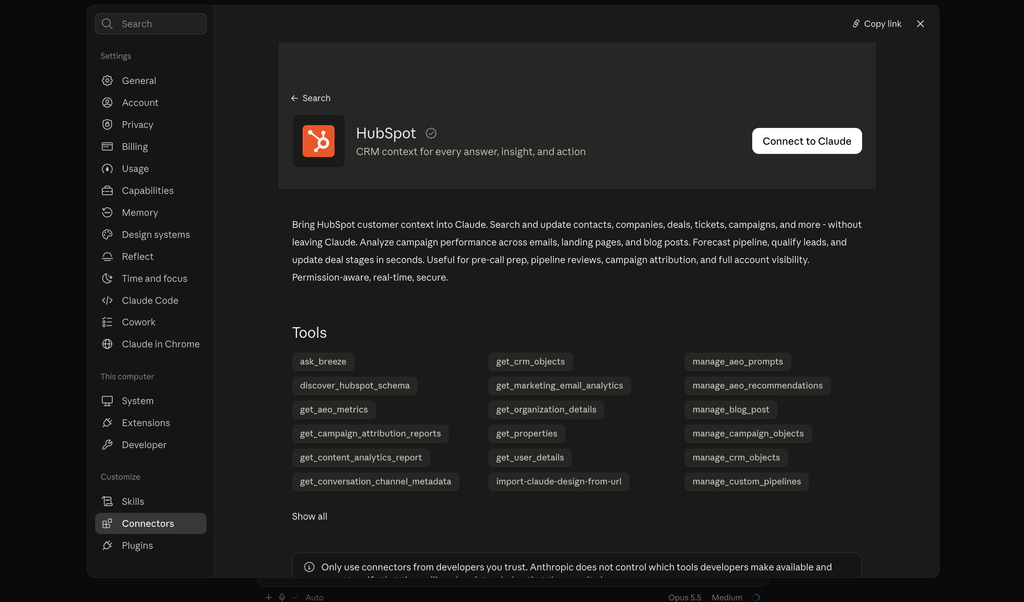Click the Claude in Chrome globe icon
The width and height of the screenshot is (1024, 602).
107,344
